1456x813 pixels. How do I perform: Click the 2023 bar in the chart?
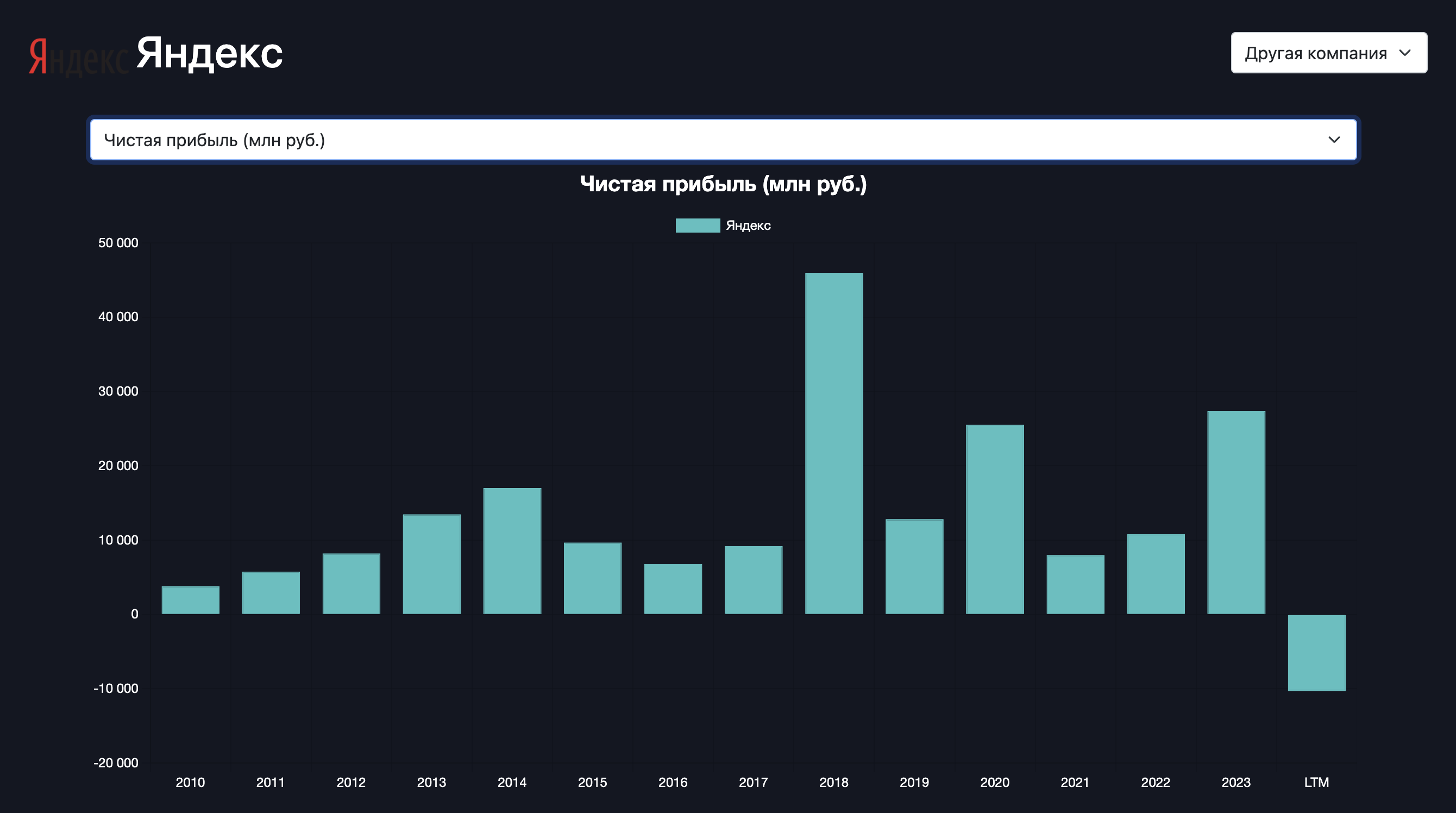1236,512
